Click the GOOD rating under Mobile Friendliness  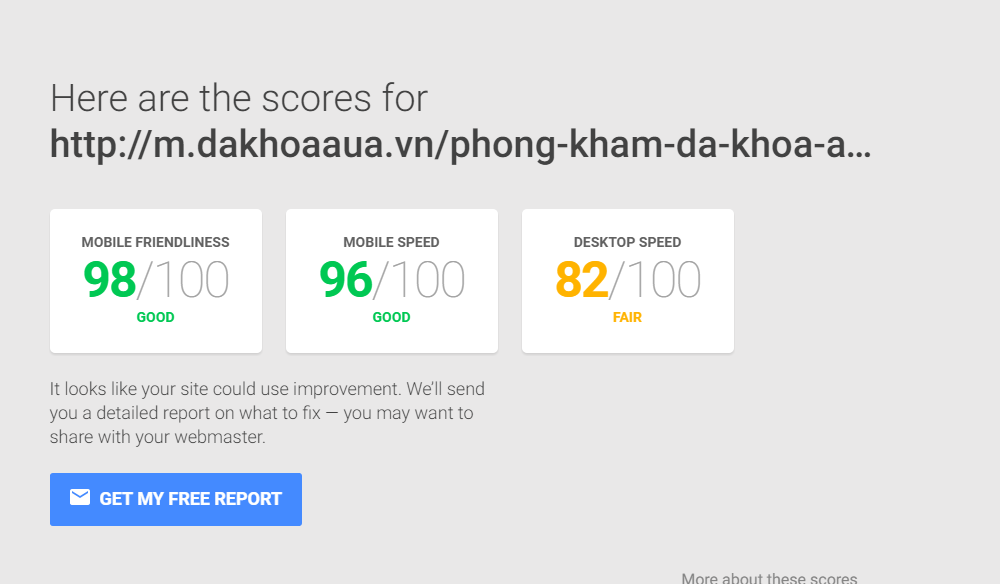[156, 317]
